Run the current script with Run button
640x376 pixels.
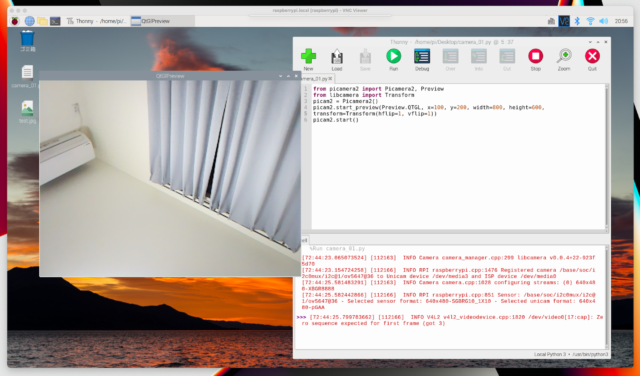[x=393, y=60]
